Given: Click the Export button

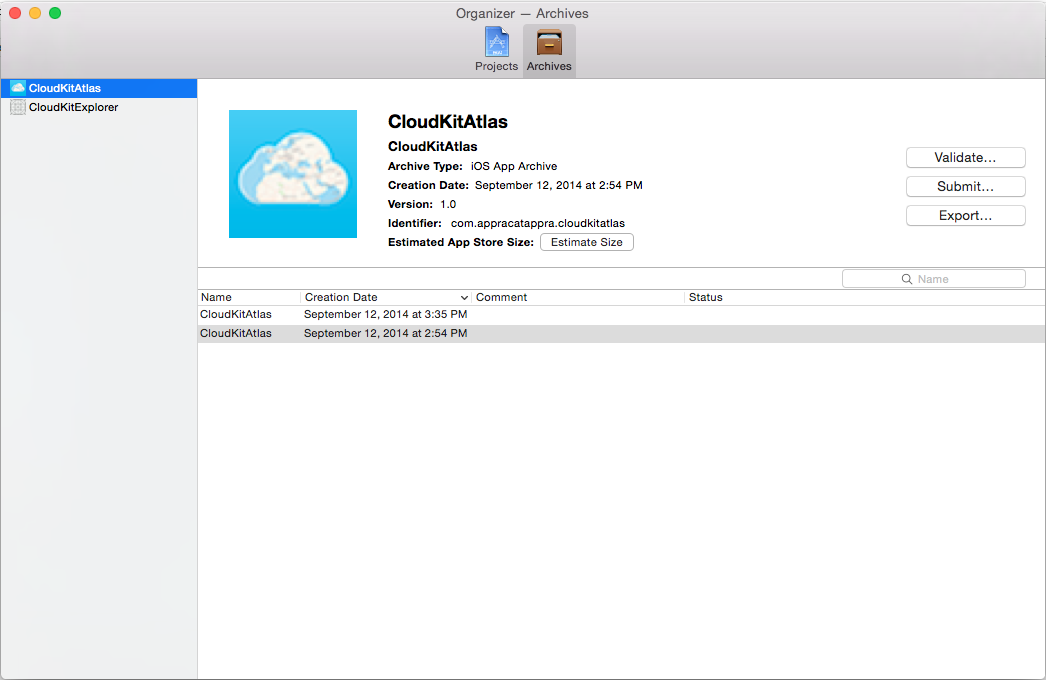Looking at the screenshot, I should 965,215.
